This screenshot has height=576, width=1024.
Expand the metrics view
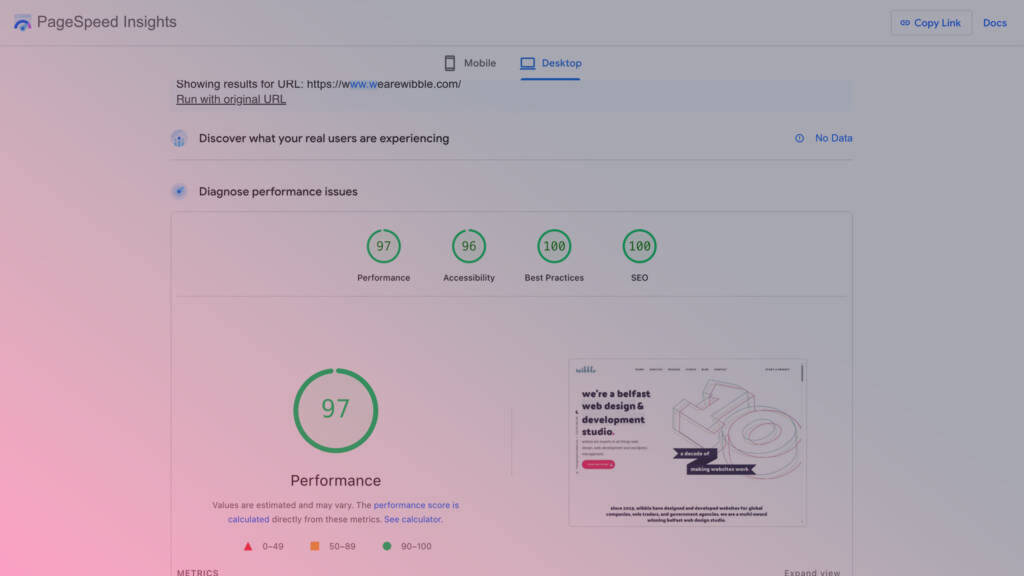pyautogui.click(x=812, y=572)
